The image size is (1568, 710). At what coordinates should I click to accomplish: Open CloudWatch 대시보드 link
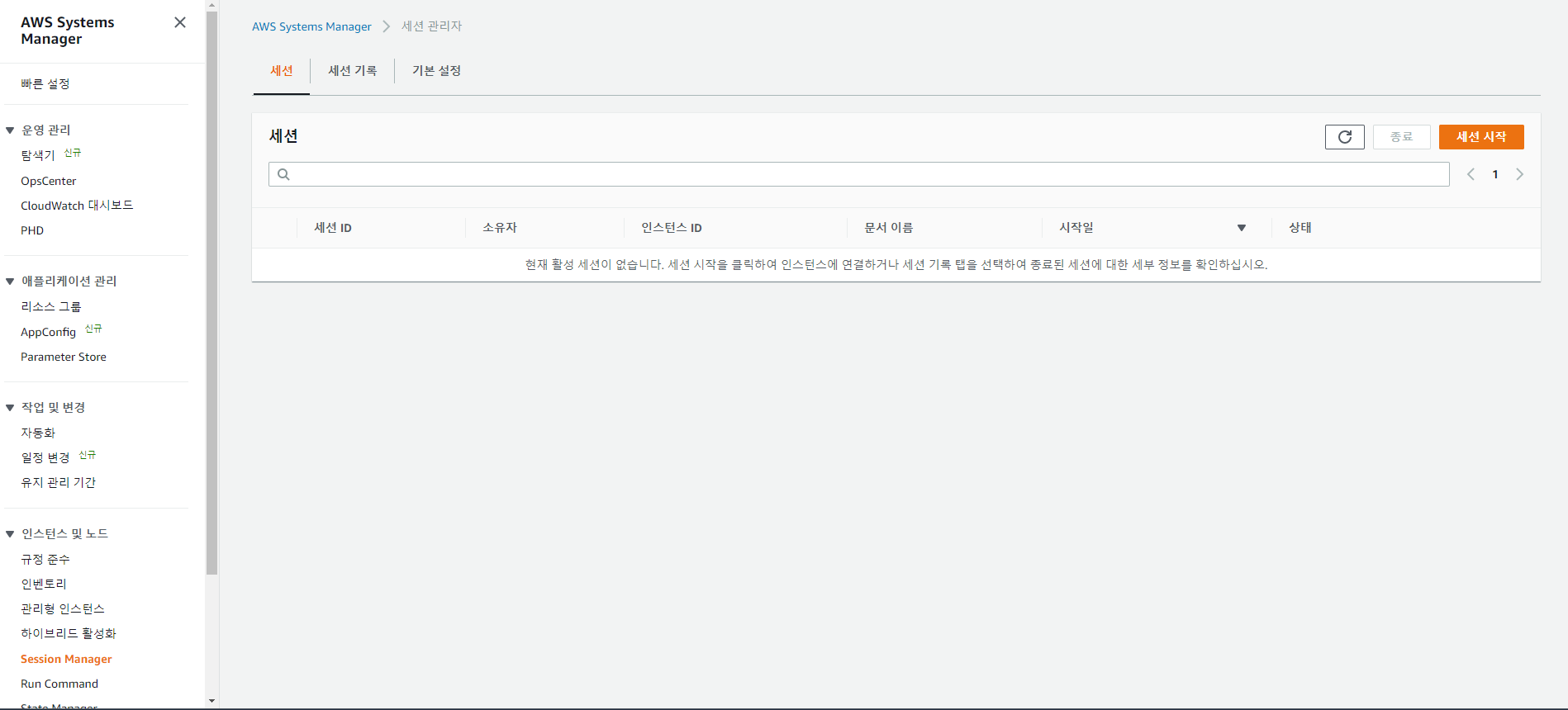point(77,206)
